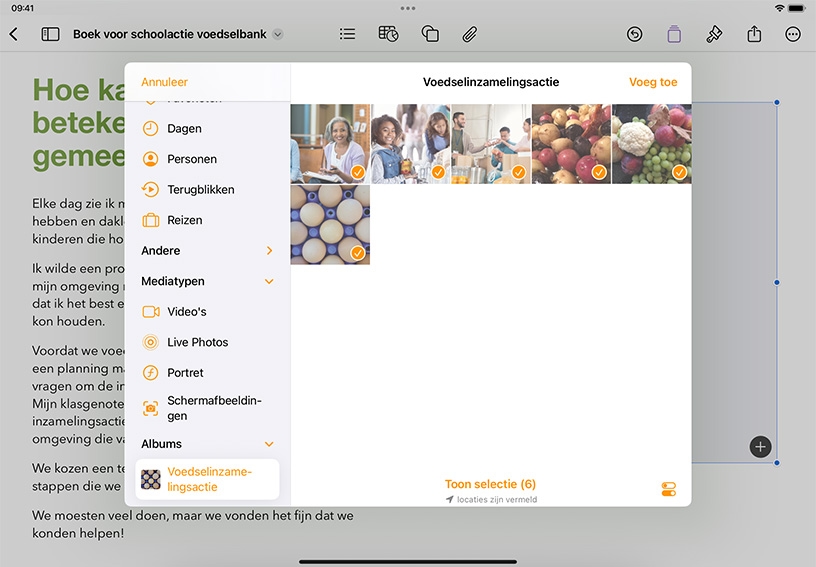The width and height of the screenshot is (816, 567).
Task: Tap the paperclip attachment icon
Action: click(x=469, y=34)
